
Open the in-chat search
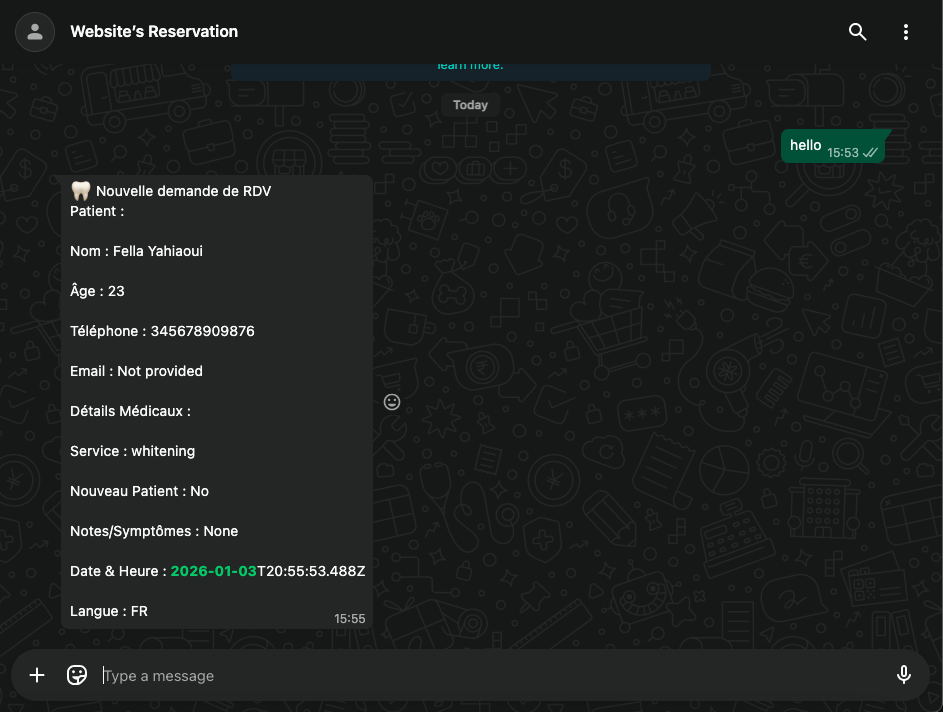click(857, 31)
